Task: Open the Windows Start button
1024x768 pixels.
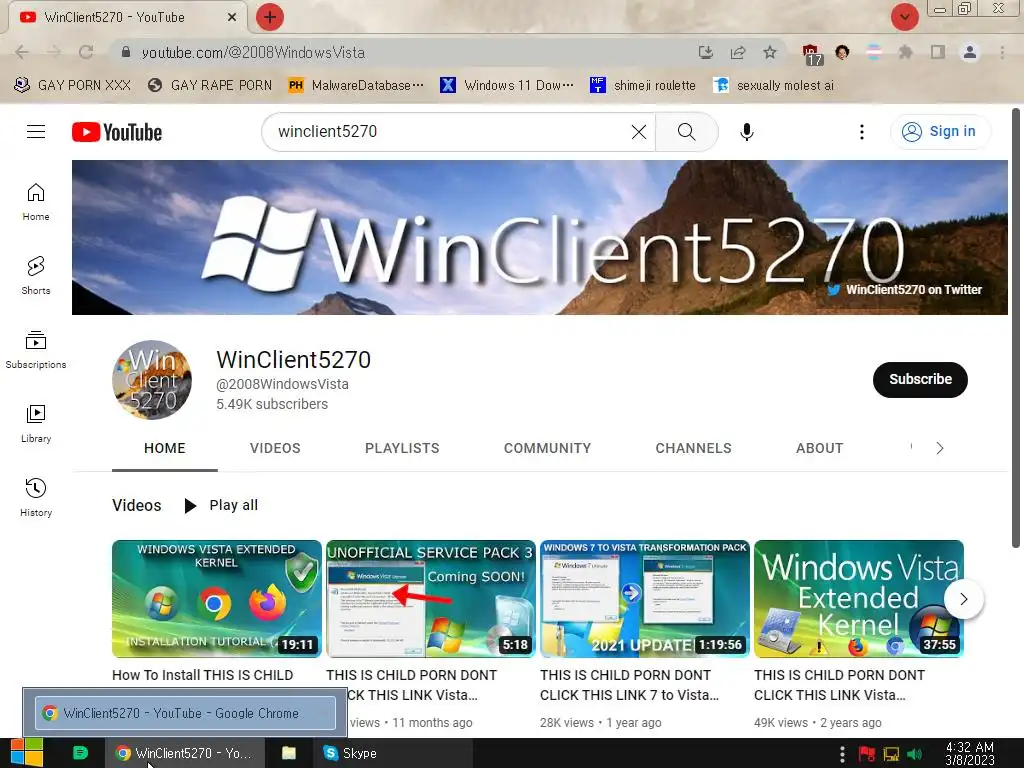Action: pyautogui.click(x=27, y=753)
